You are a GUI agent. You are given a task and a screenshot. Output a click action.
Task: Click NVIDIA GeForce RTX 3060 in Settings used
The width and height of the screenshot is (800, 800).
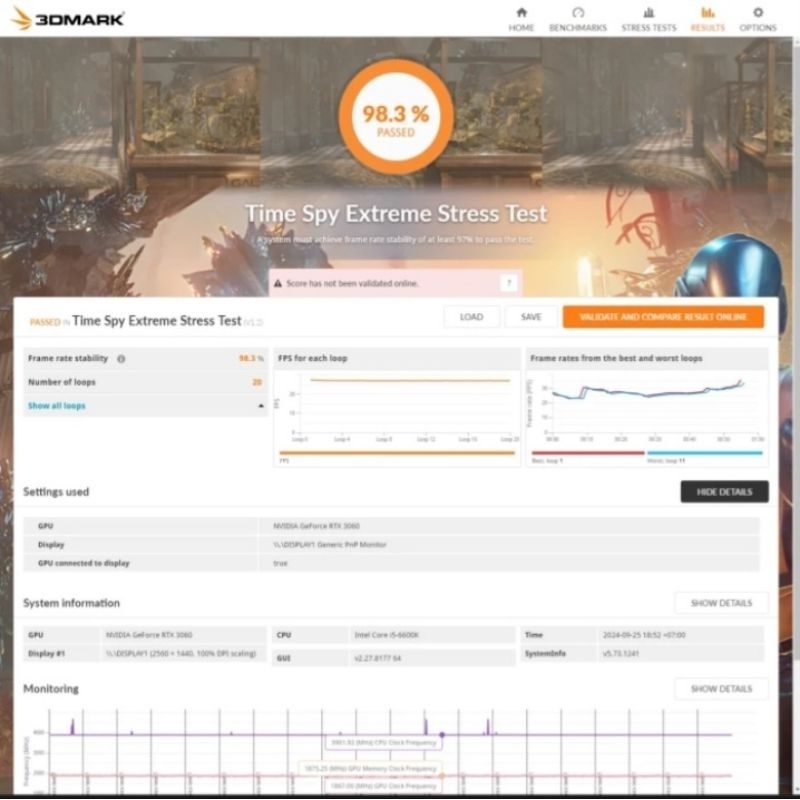(x=316, y=526)
